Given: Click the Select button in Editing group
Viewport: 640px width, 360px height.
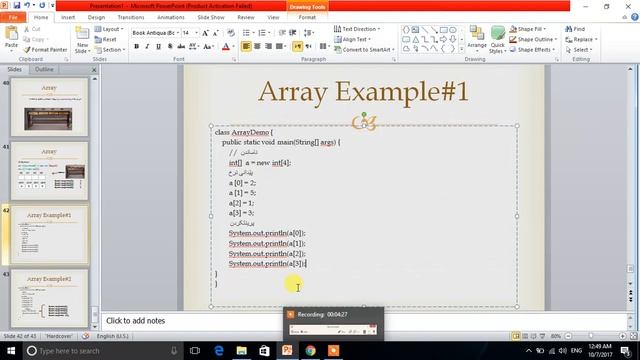Looking at the screenshot, I should [579, 49].
